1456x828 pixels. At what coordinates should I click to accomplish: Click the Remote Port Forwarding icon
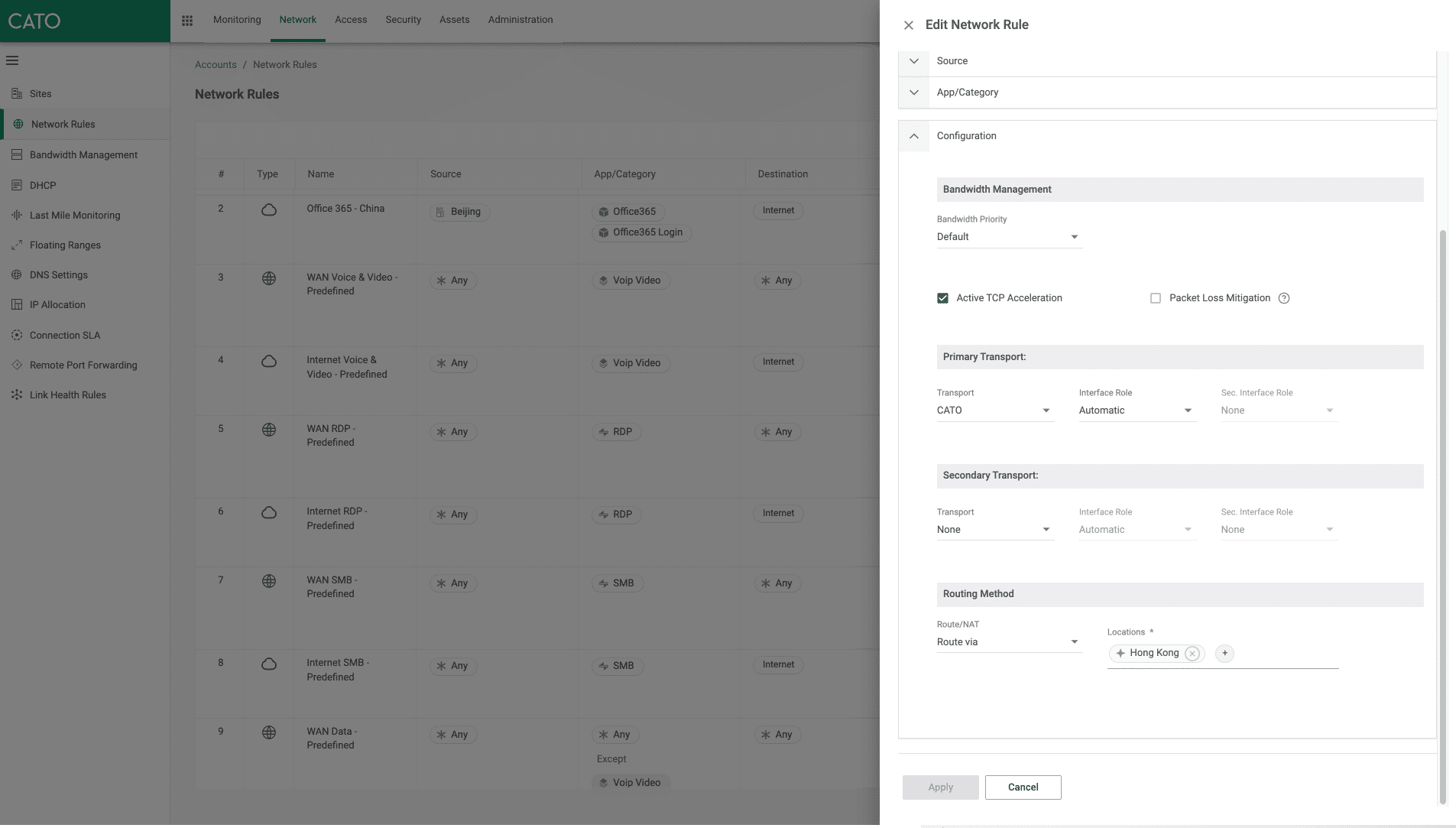coord(17,365)
